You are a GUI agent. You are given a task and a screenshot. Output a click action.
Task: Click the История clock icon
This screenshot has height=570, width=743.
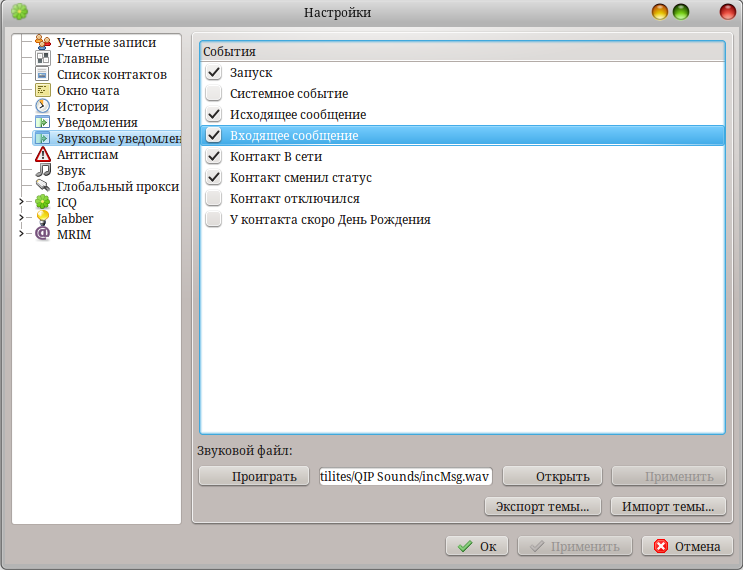[43, 106]
